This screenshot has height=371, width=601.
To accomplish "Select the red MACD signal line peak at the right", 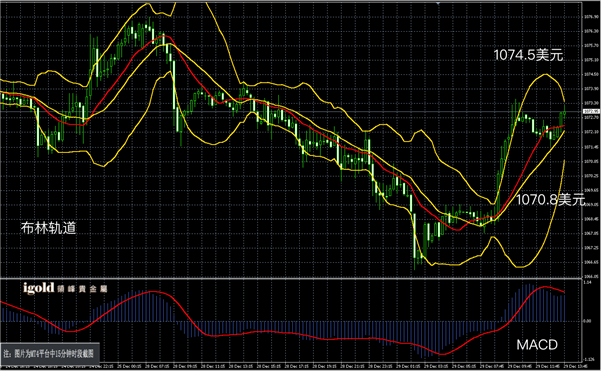I will click(x=544, y=287).
